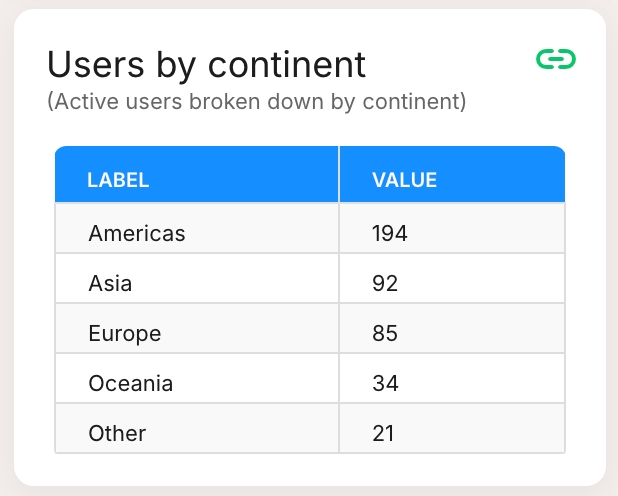Select the value 92 cell

tap(452, 278)
